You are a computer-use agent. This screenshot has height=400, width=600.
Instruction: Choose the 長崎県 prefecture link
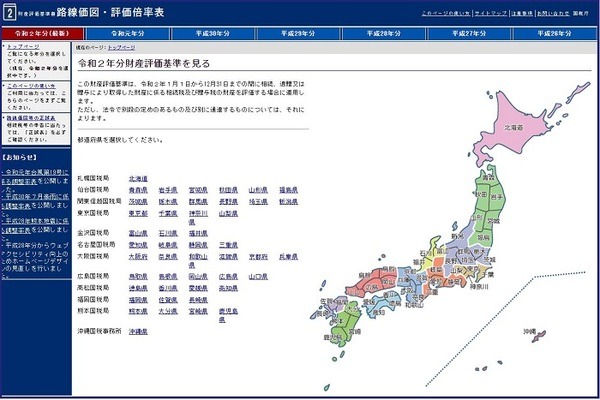(198, 300)
